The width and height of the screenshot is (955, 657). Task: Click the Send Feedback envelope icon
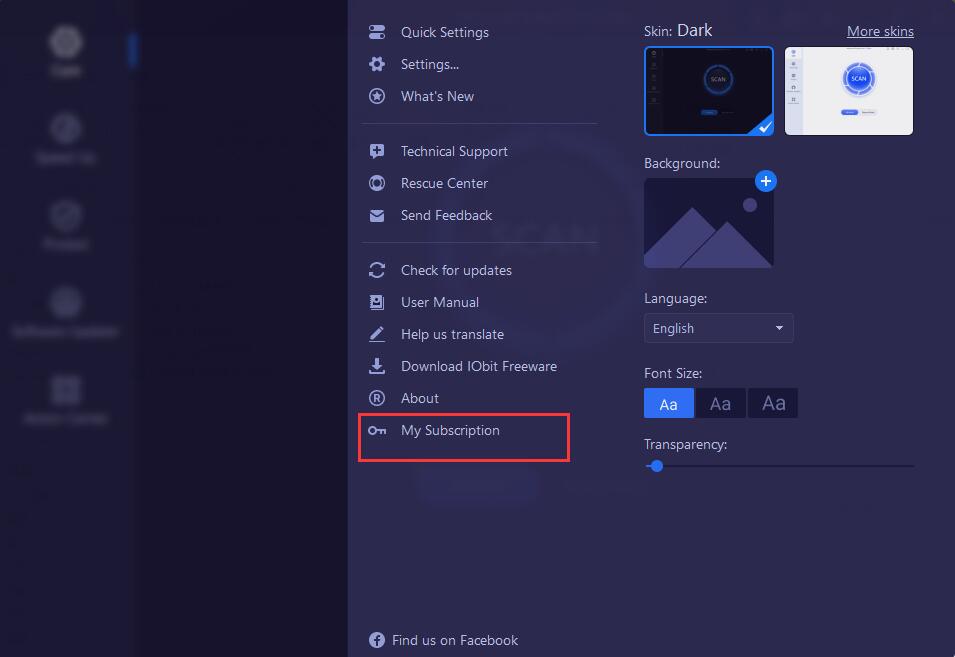[377, 216]
